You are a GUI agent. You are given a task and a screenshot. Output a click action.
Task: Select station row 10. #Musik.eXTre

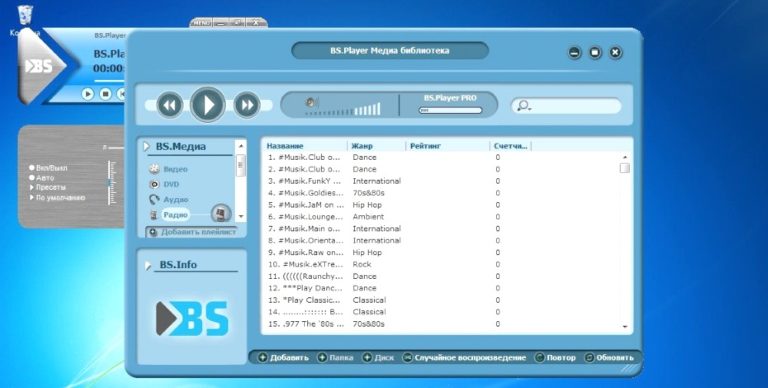[441, 264]
